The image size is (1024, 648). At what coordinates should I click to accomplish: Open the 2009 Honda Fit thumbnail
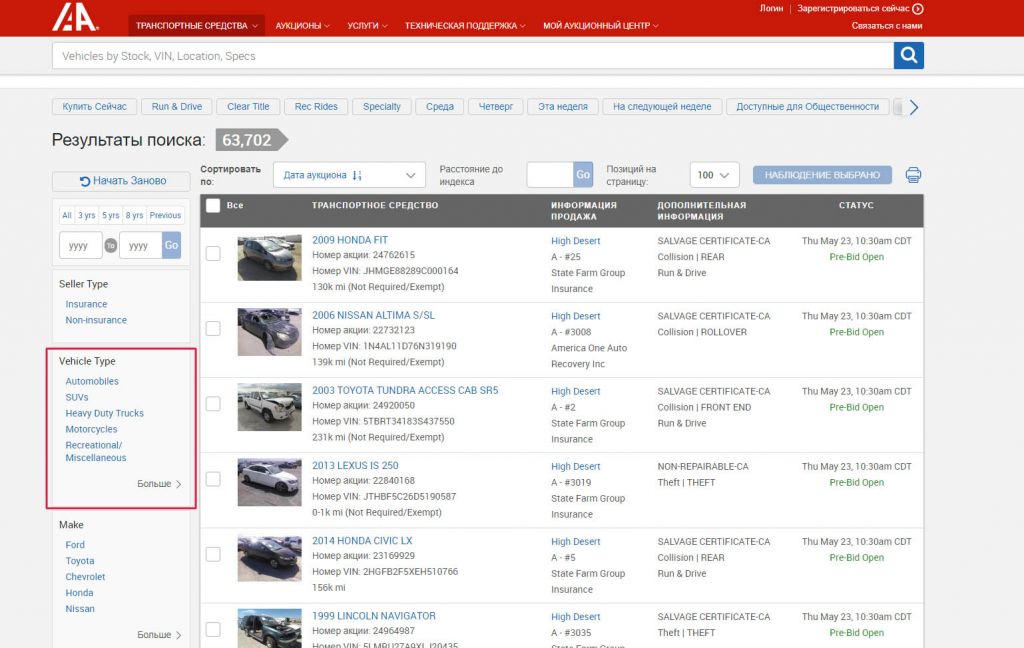(269, 257)
